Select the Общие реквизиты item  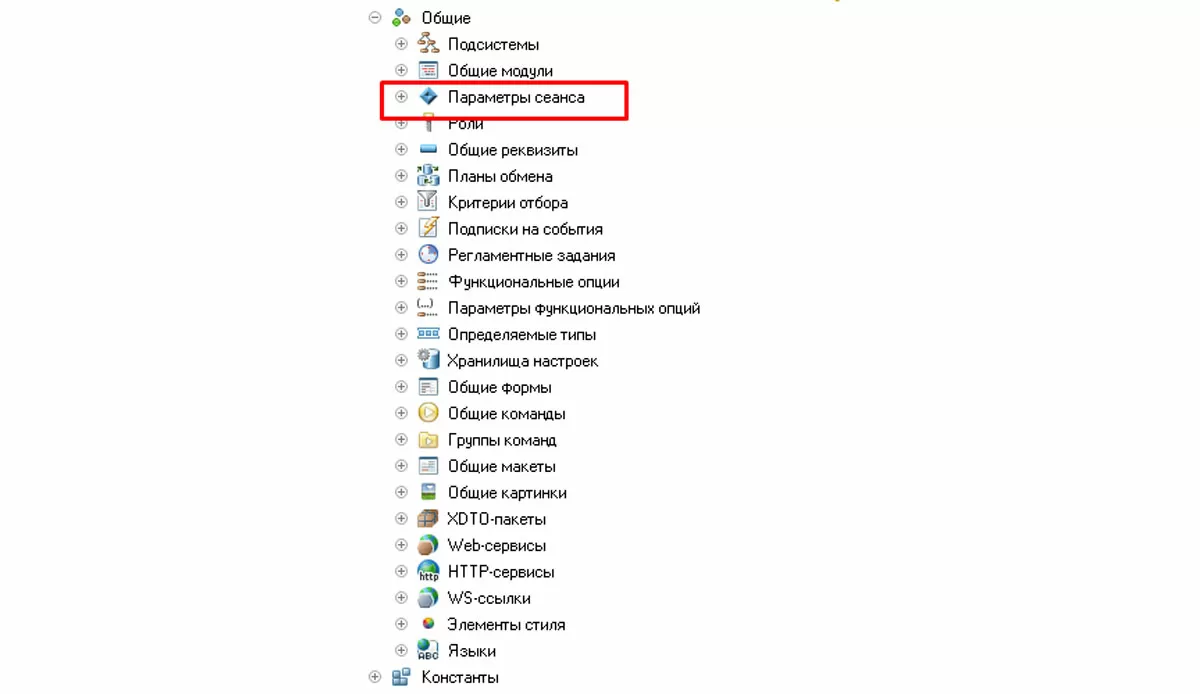pyautogui.click(x=513, y=150)
